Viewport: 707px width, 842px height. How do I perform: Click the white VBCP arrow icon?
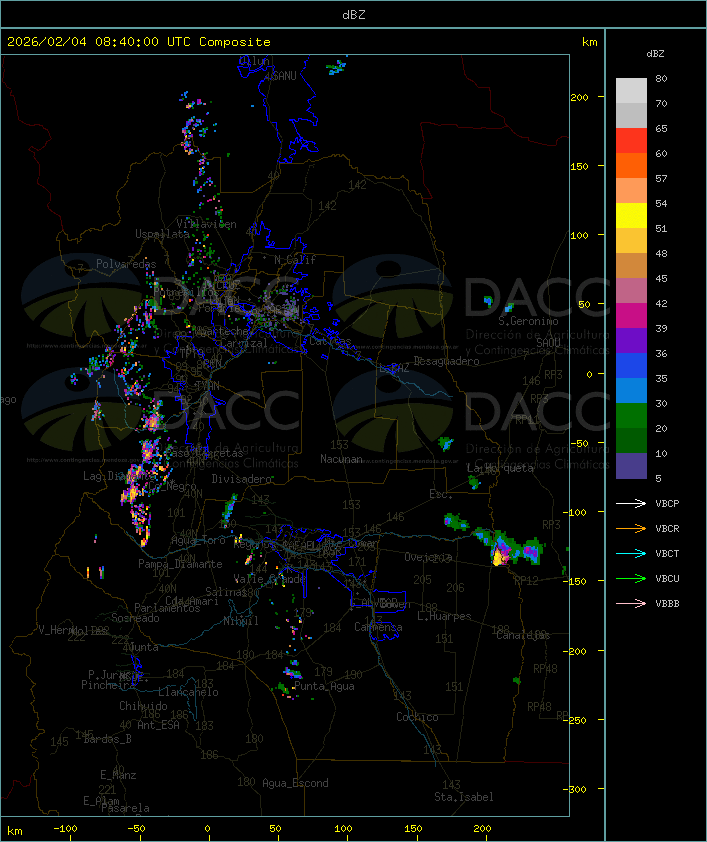tap(631, 504)
